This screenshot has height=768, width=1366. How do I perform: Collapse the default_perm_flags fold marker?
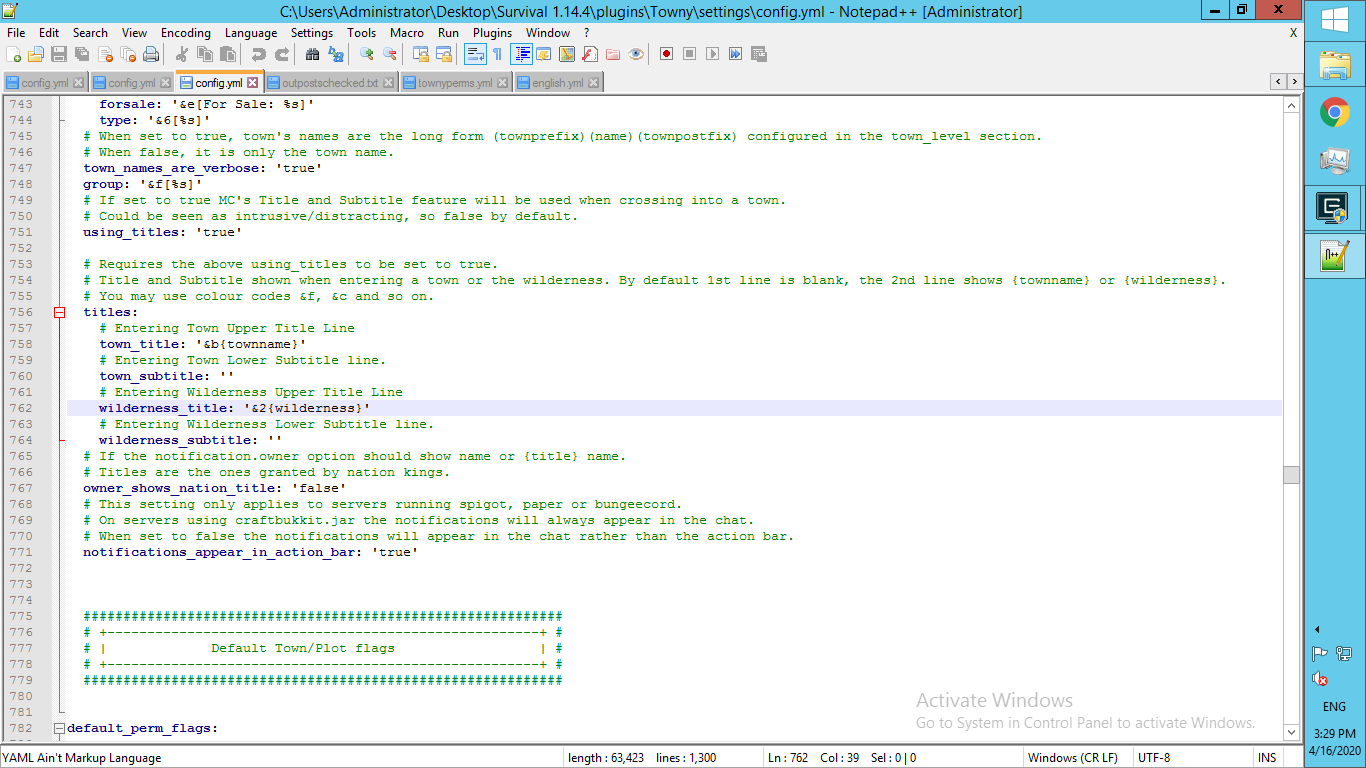click(x=59, y=728)
